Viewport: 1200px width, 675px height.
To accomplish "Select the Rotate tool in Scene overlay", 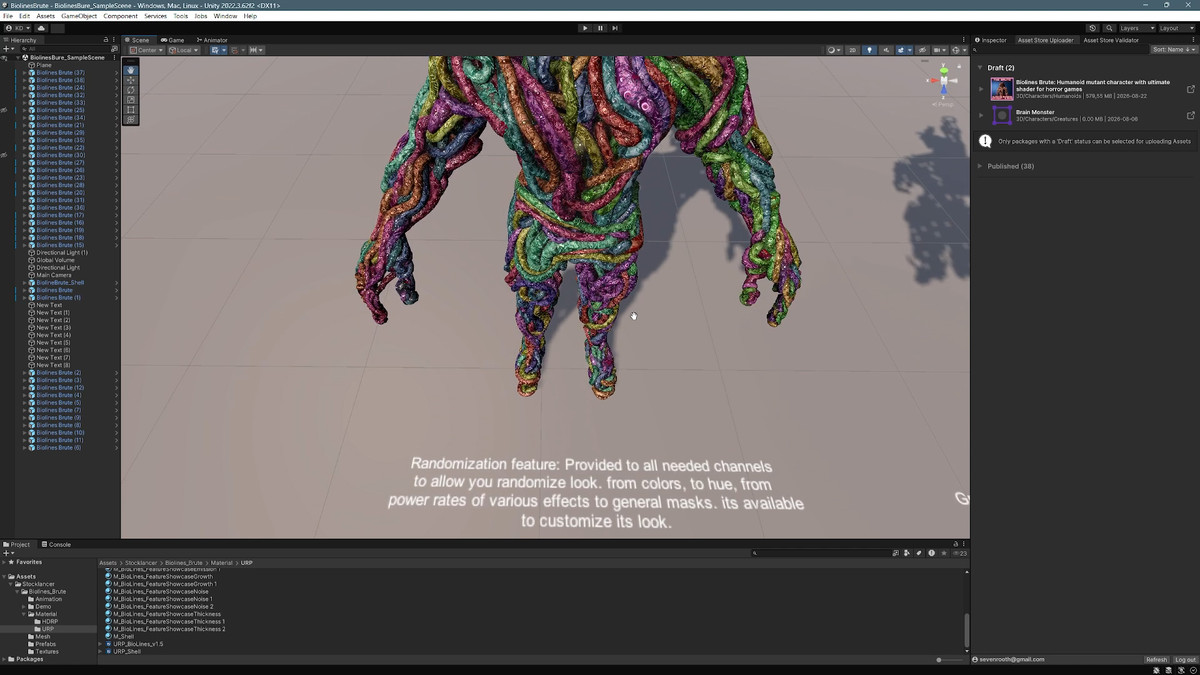I will coord(130,89).
